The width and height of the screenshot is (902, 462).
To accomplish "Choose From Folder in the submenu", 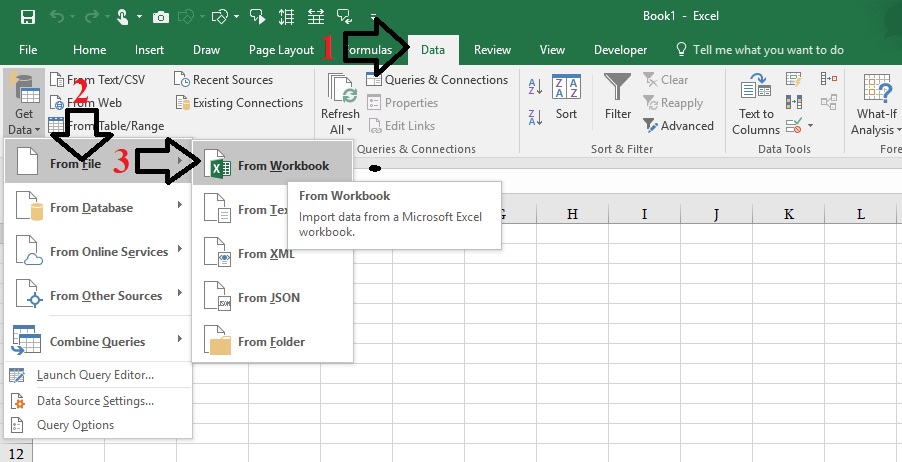I will pyautogui.click(x=272, y=341).
